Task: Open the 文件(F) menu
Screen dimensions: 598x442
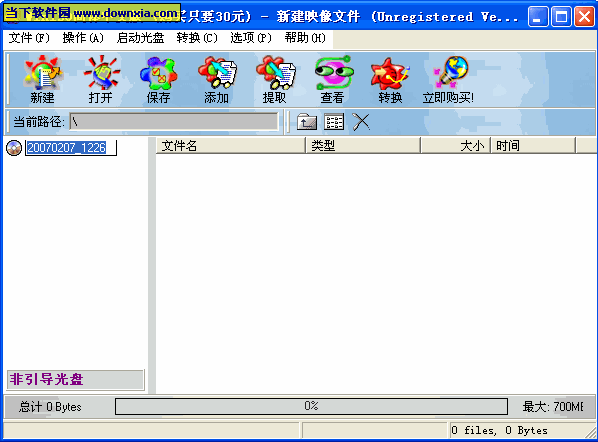Action: pyautogui.click(x=29, y=38)
